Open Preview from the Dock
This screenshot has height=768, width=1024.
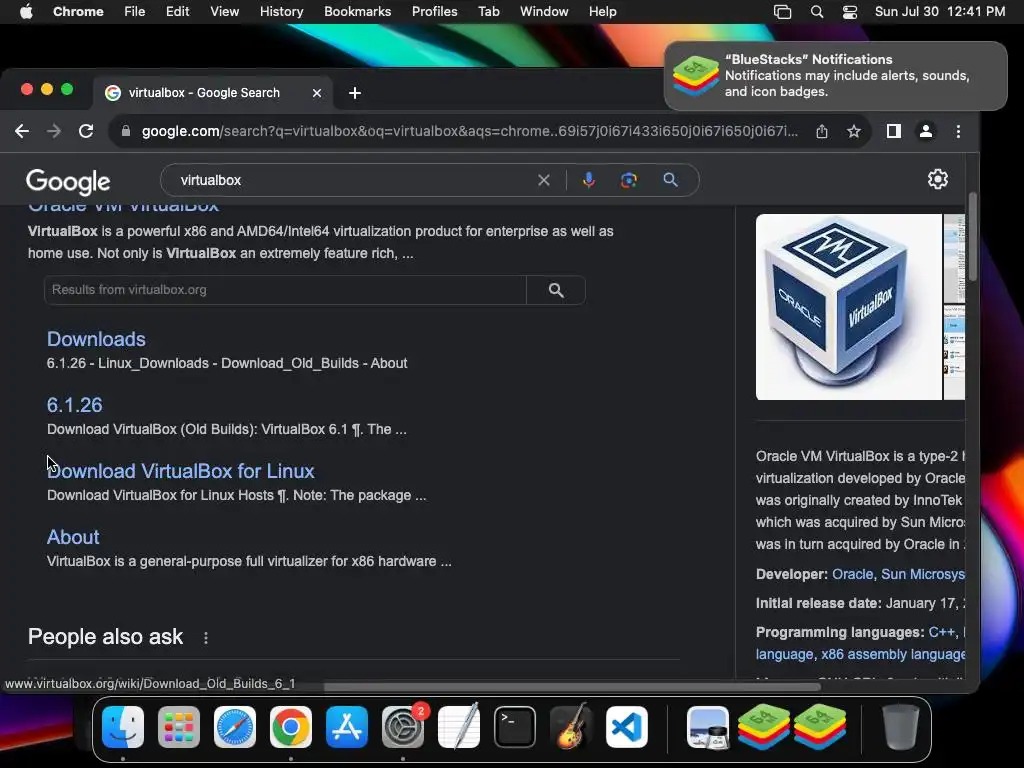(708, 727)
